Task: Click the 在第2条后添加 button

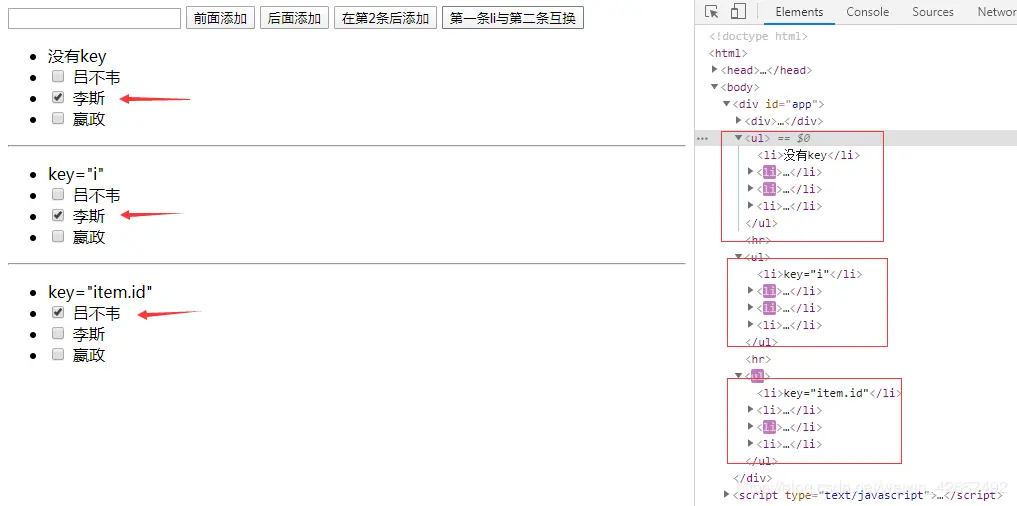Action: pyautogui.click(x=385, y=18)
